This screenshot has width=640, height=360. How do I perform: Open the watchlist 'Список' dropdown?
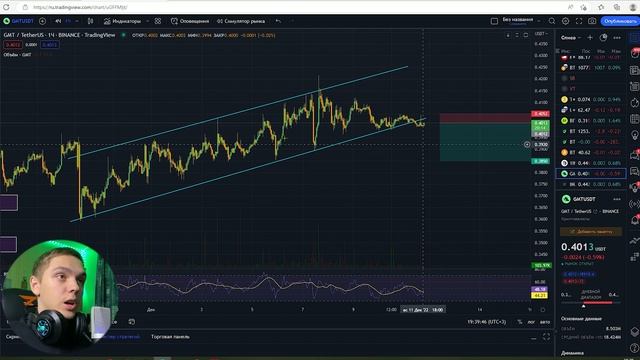(571, 38)
